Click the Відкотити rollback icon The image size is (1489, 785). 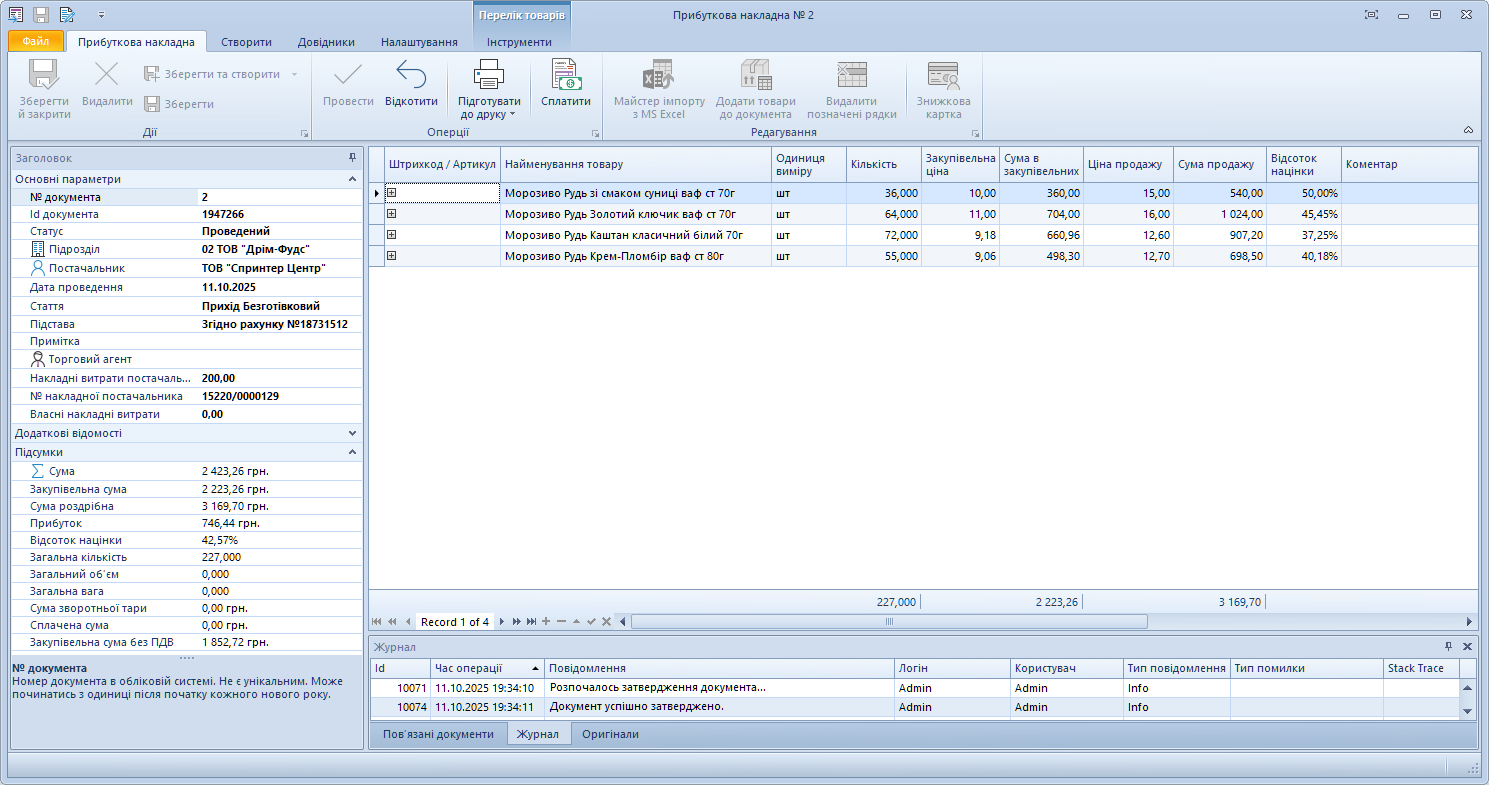click(x=411, y=76)
